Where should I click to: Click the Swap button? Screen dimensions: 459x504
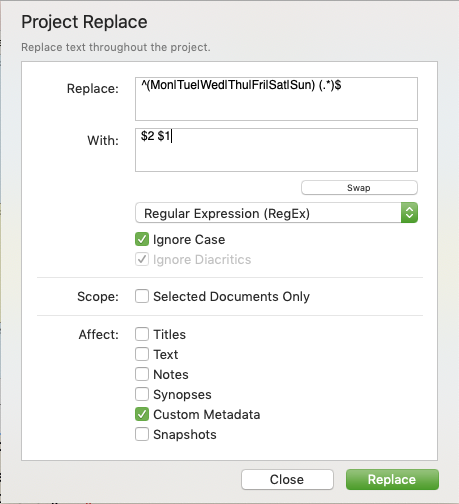(359, 188)
